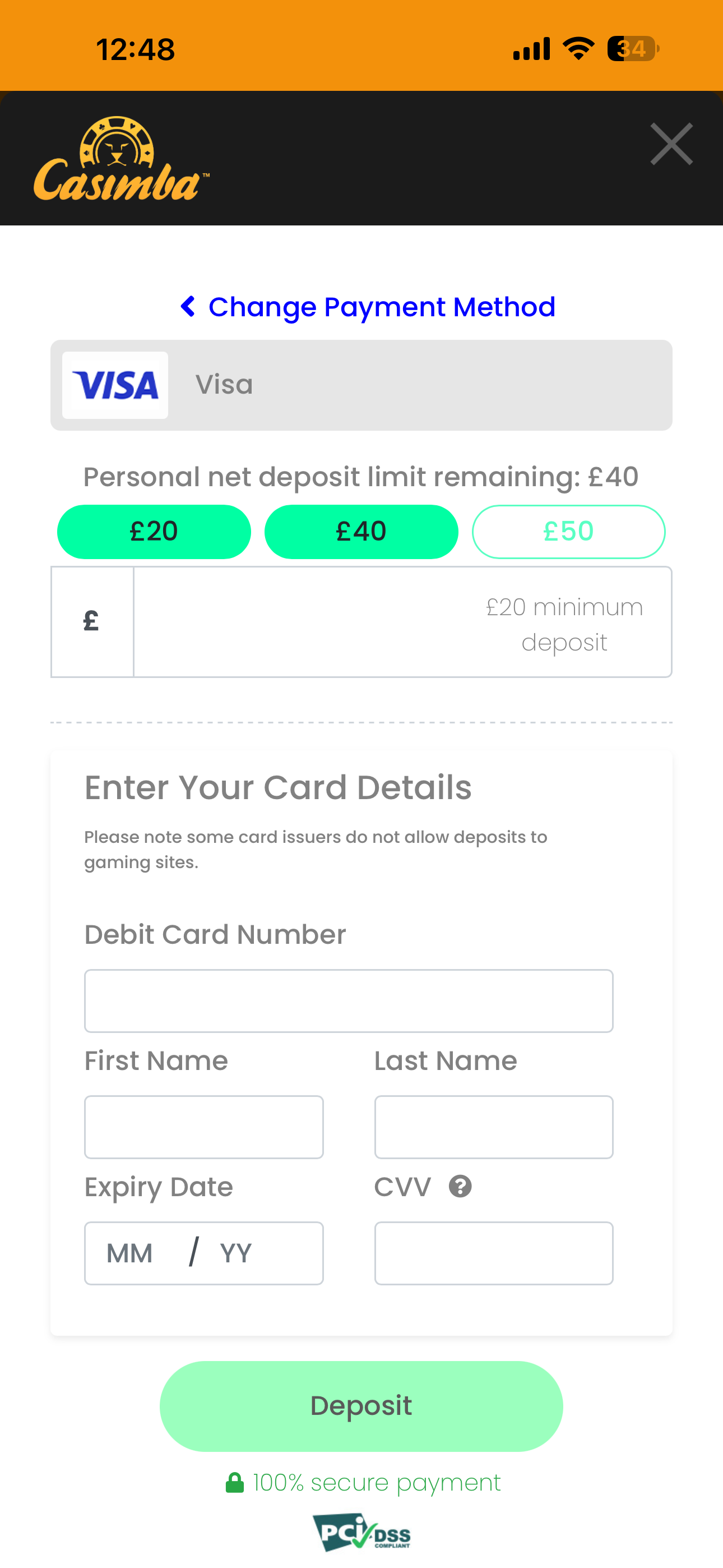Click the First Name input box
The image size is (723, 1568).
tap(204, 1127)
